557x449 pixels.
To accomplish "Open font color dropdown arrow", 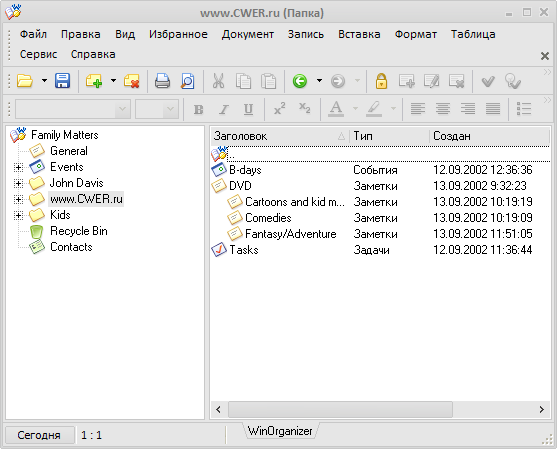I will 355,109.
